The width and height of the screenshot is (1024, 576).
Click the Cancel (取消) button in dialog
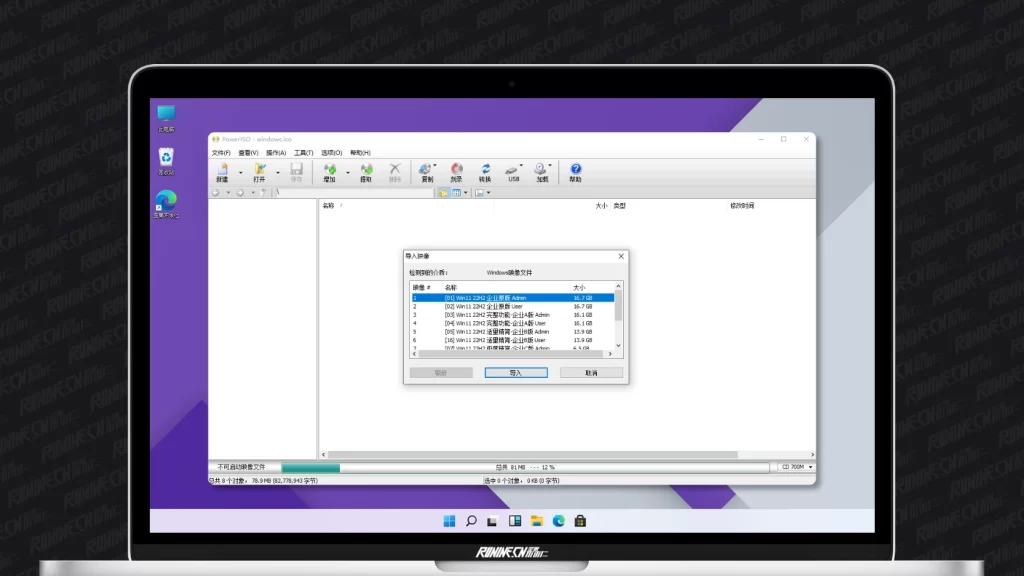coord(591,373)
